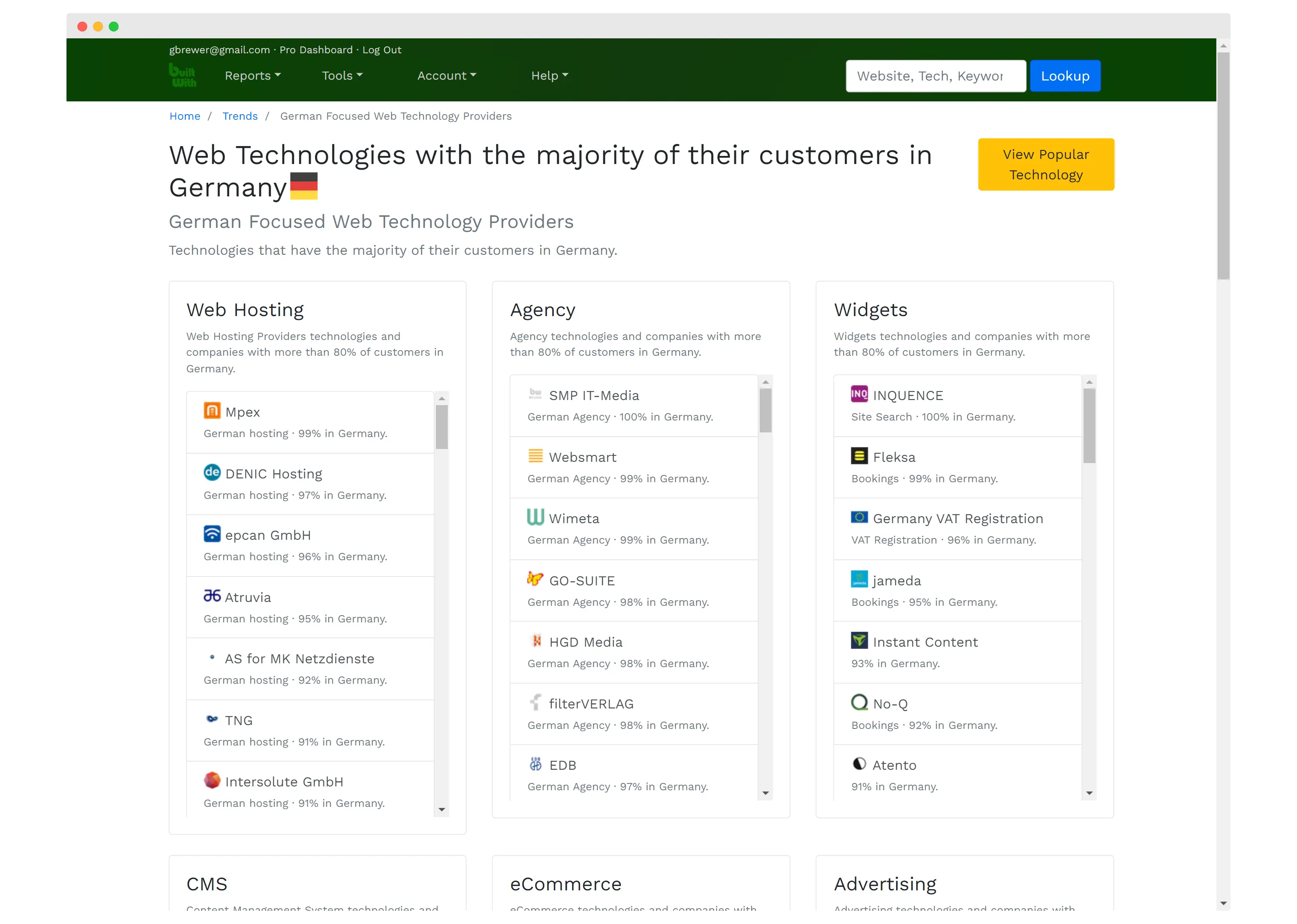This screenshot has width=1297, height=924.
Task: Click the BuiltWith logo icon
Action: 182,75
